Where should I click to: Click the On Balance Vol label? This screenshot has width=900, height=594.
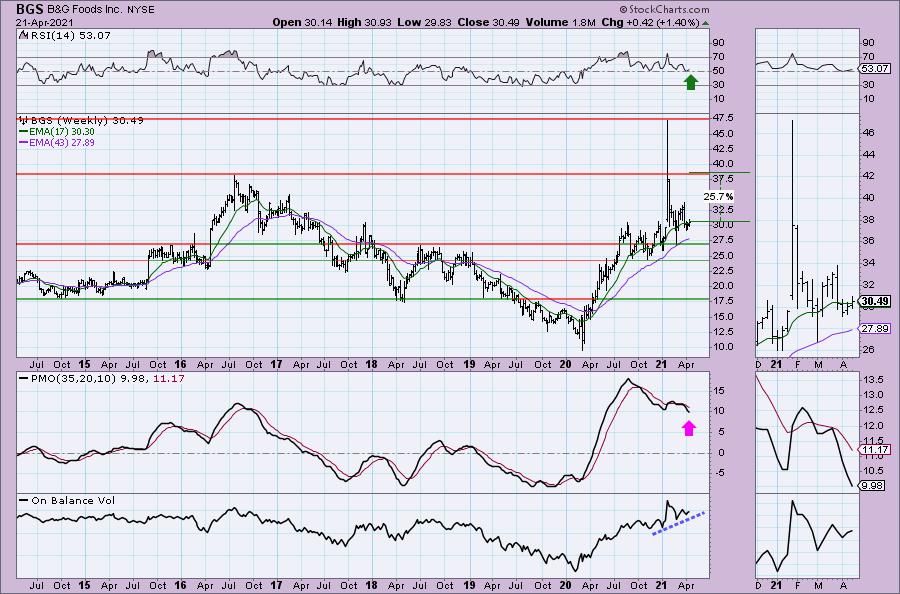(67, 500)
